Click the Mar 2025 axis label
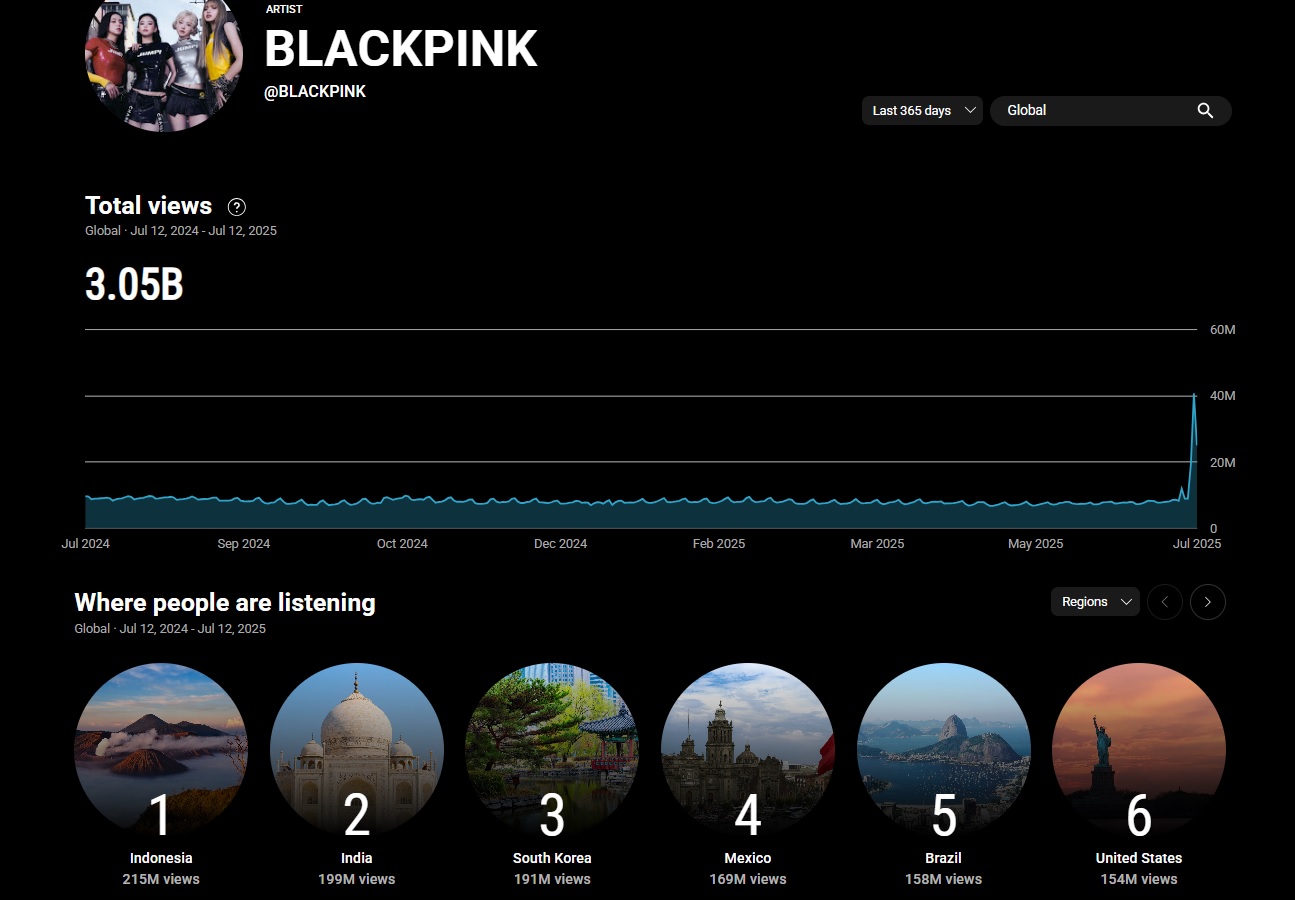Viewport: 1295px width, 900px height. (x=877, y=544)
